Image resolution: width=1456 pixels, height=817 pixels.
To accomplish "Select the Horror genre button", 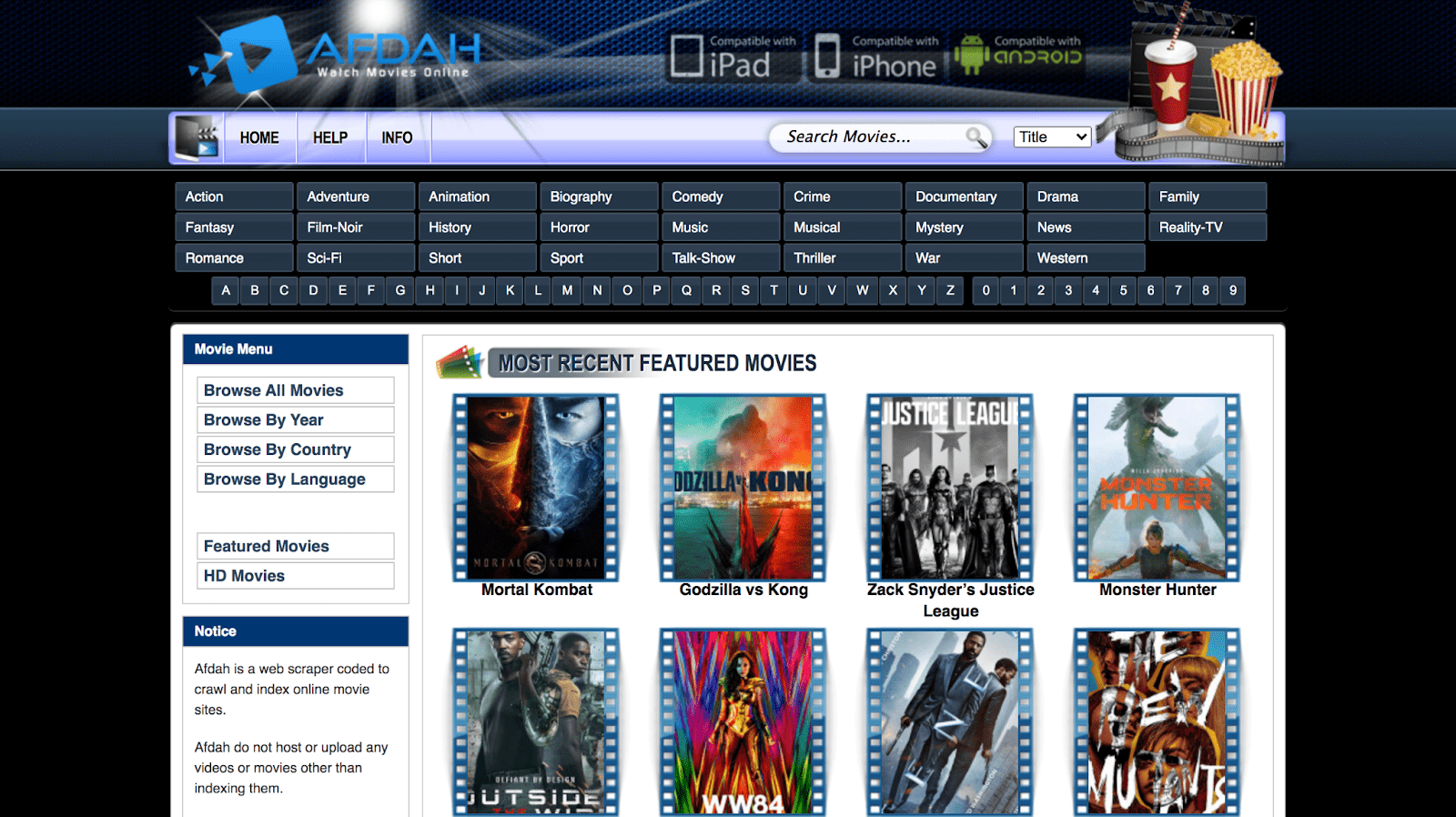I will (599, 227).
